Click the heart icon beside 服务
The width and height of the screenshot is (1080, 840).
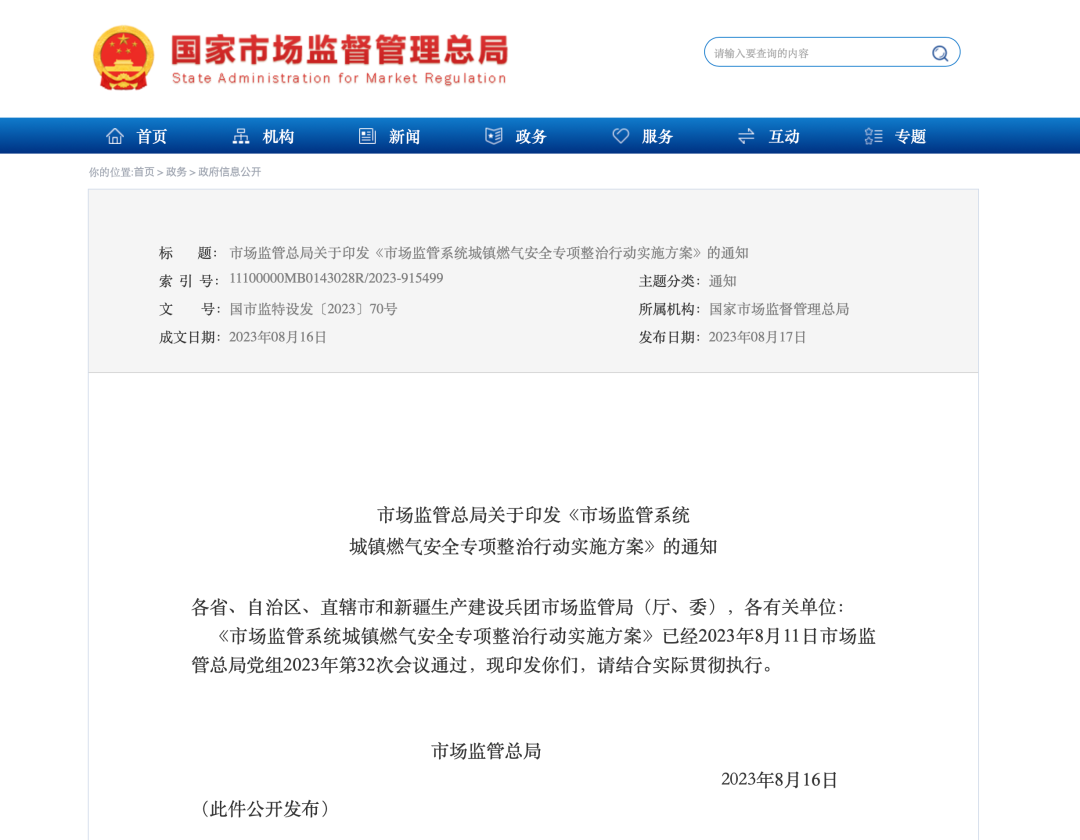[x=621, y=136]
